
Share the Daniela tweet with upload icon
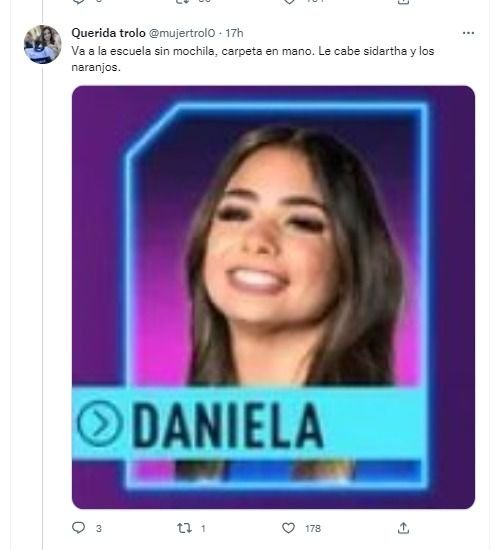pyautogui.click(x=403, y=528)
